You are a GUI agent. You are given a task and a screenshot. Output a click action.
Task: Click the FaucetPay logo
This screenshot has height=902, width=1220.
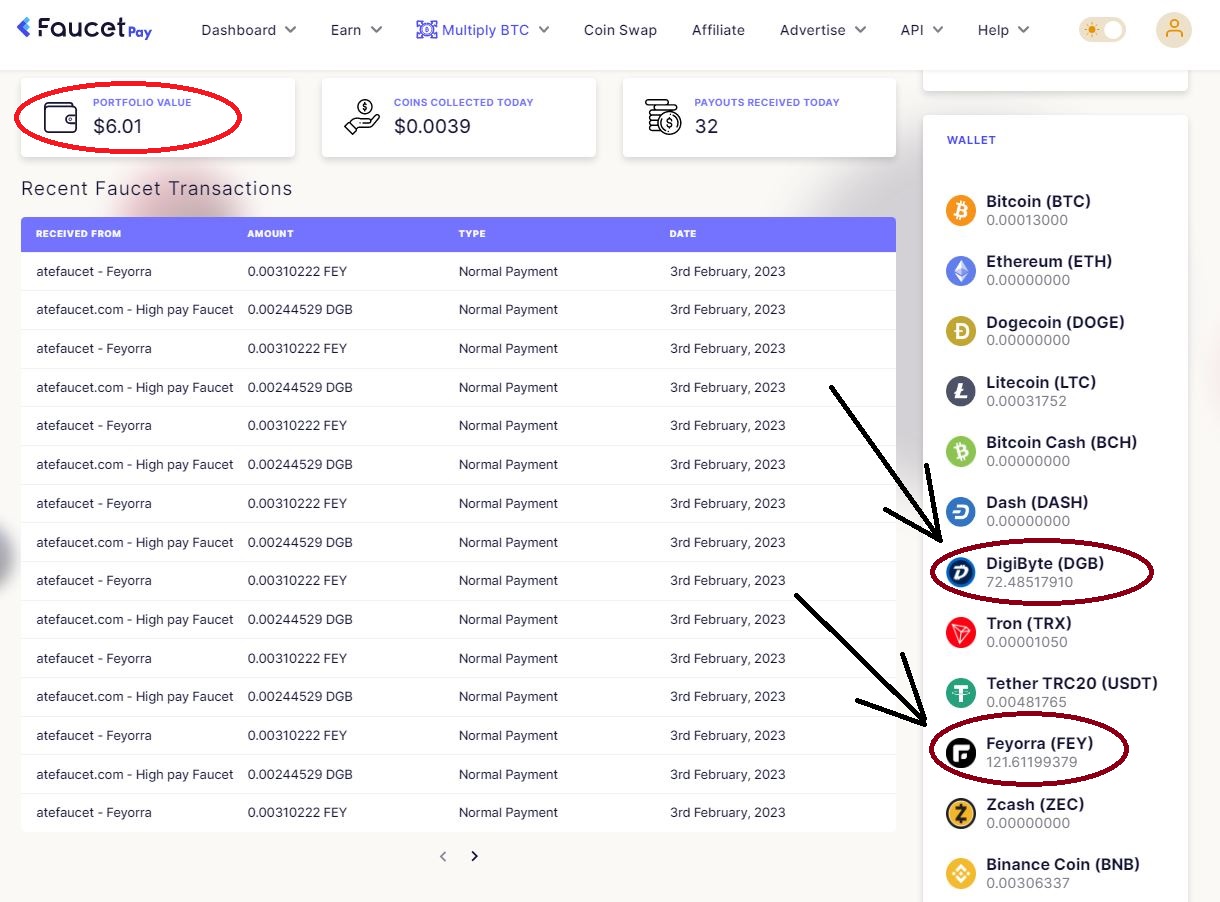pos(85,29)
